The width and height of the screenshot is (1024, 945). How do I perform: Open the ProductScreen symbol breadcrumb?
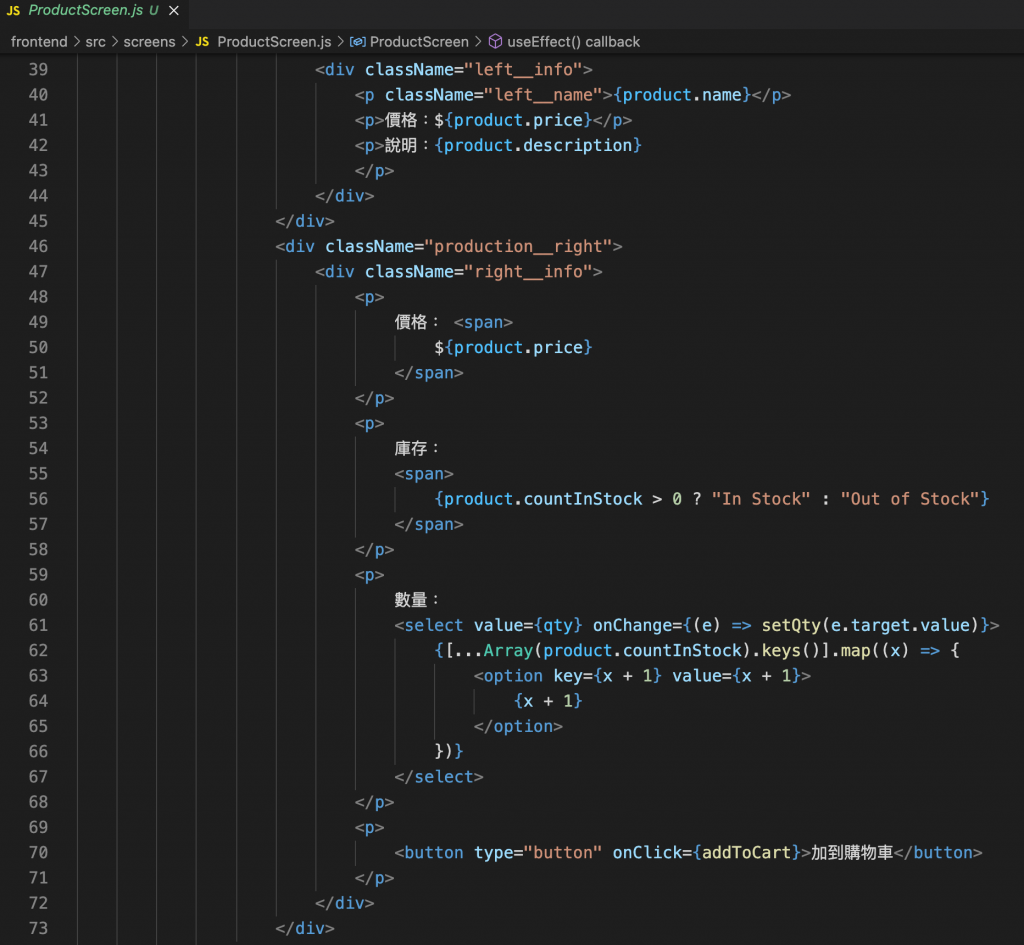click(419, 42)
